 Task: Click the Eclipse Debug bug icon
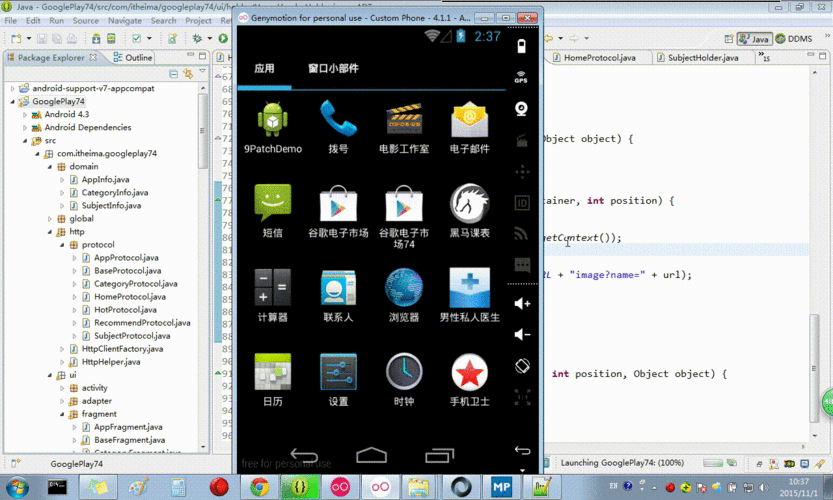tap(197, 38)
